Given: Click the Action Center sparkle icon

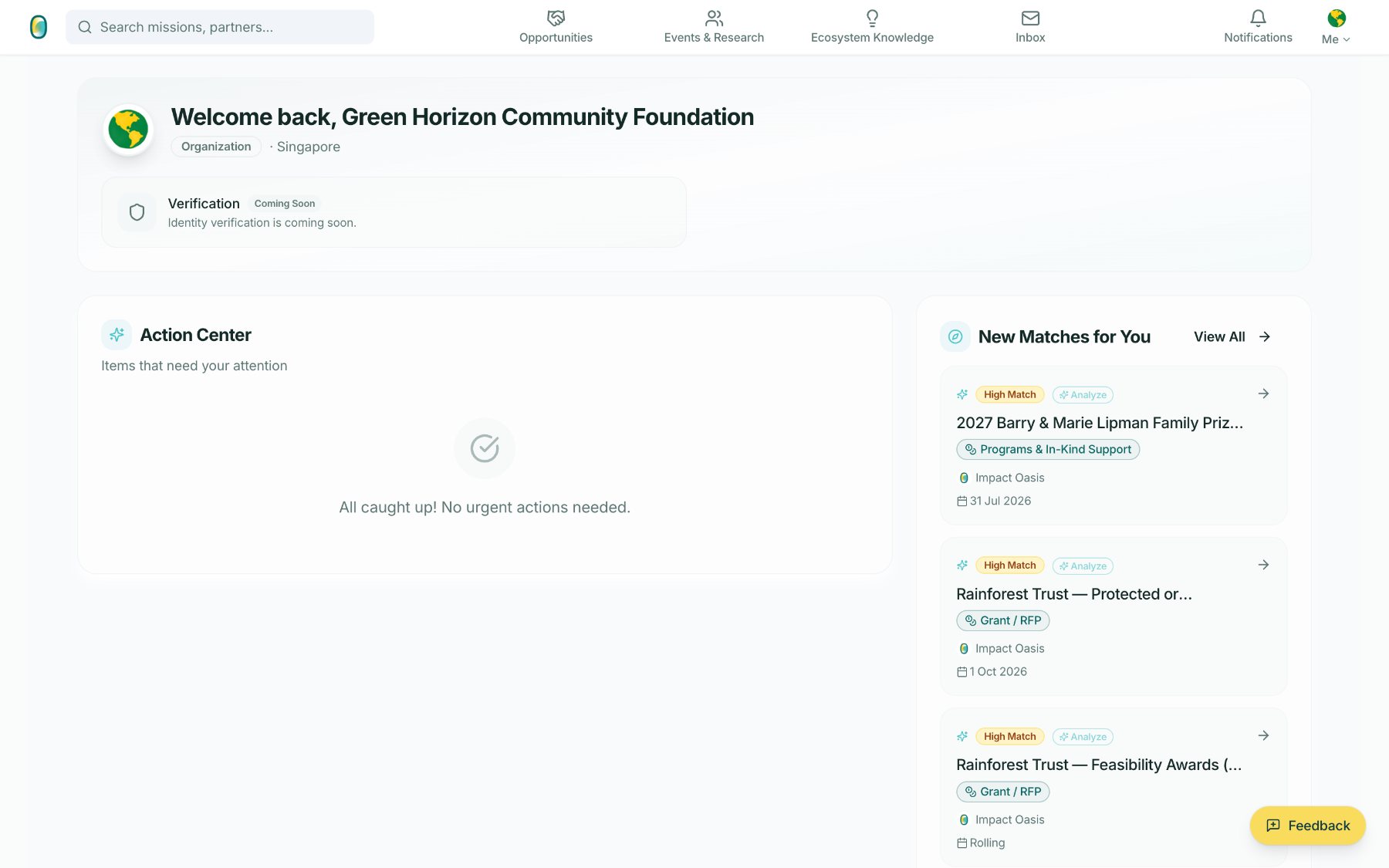Looking at the screenshot, I should coord(117,335).
